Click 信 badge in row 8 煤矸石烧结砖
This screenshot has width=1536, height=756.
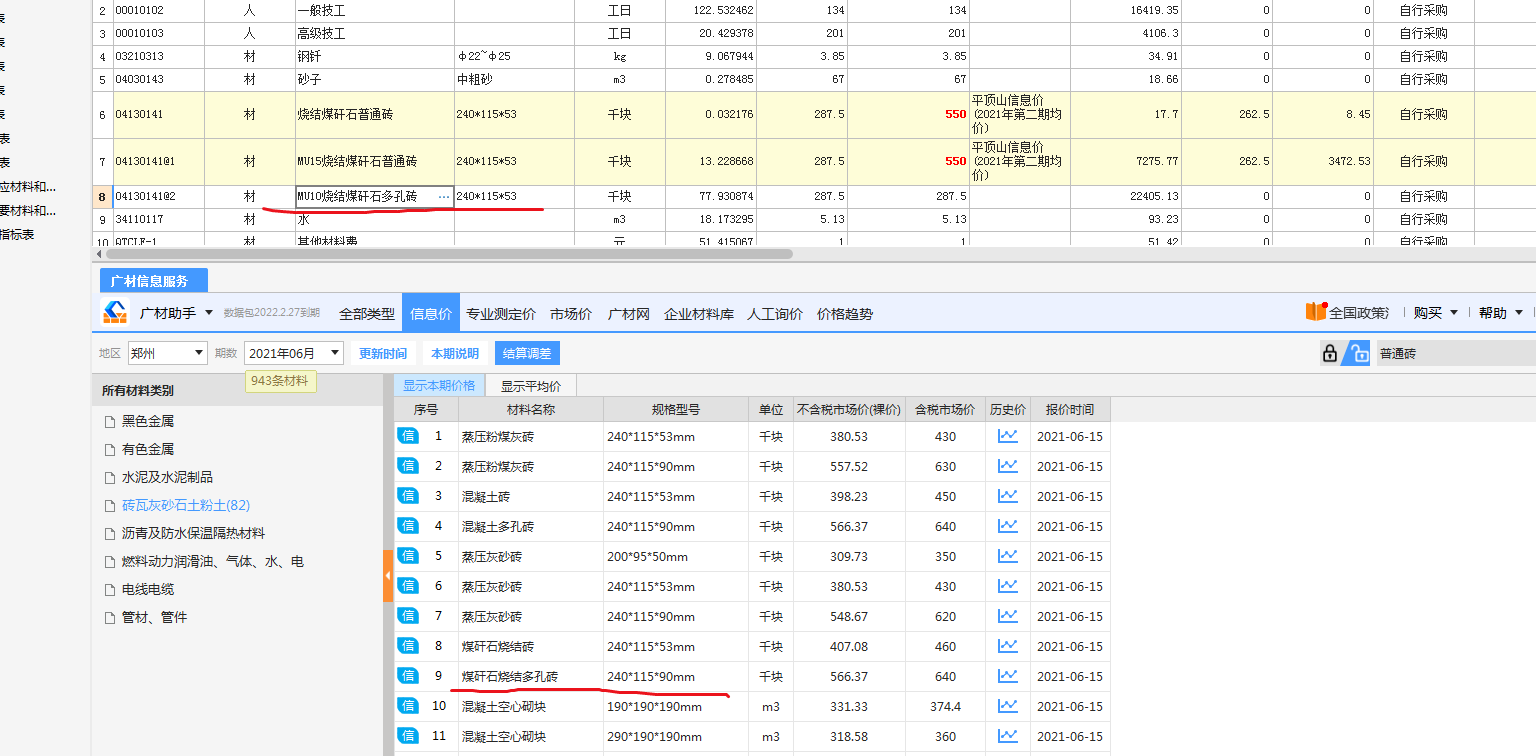tap(407, 646)
